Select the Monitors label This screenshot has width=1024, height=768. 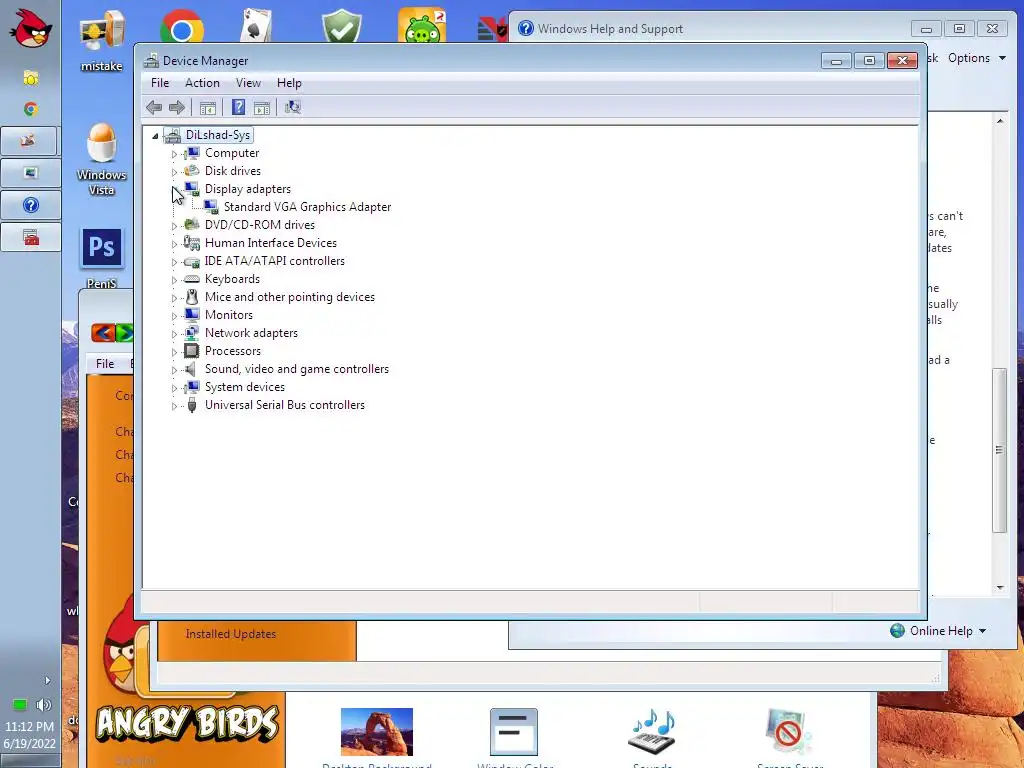pyautogui.click(x=229, y=315)
